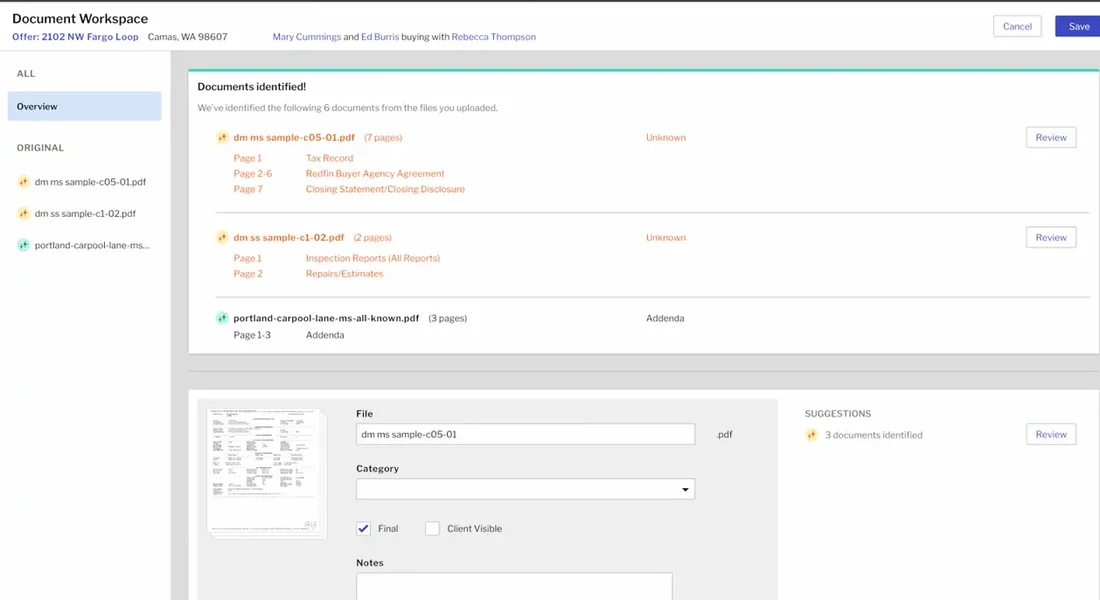Open dm ms sample-c05-01.pdf in Original list
Viewport: 1100px width, 600px height.
[90, 182]
